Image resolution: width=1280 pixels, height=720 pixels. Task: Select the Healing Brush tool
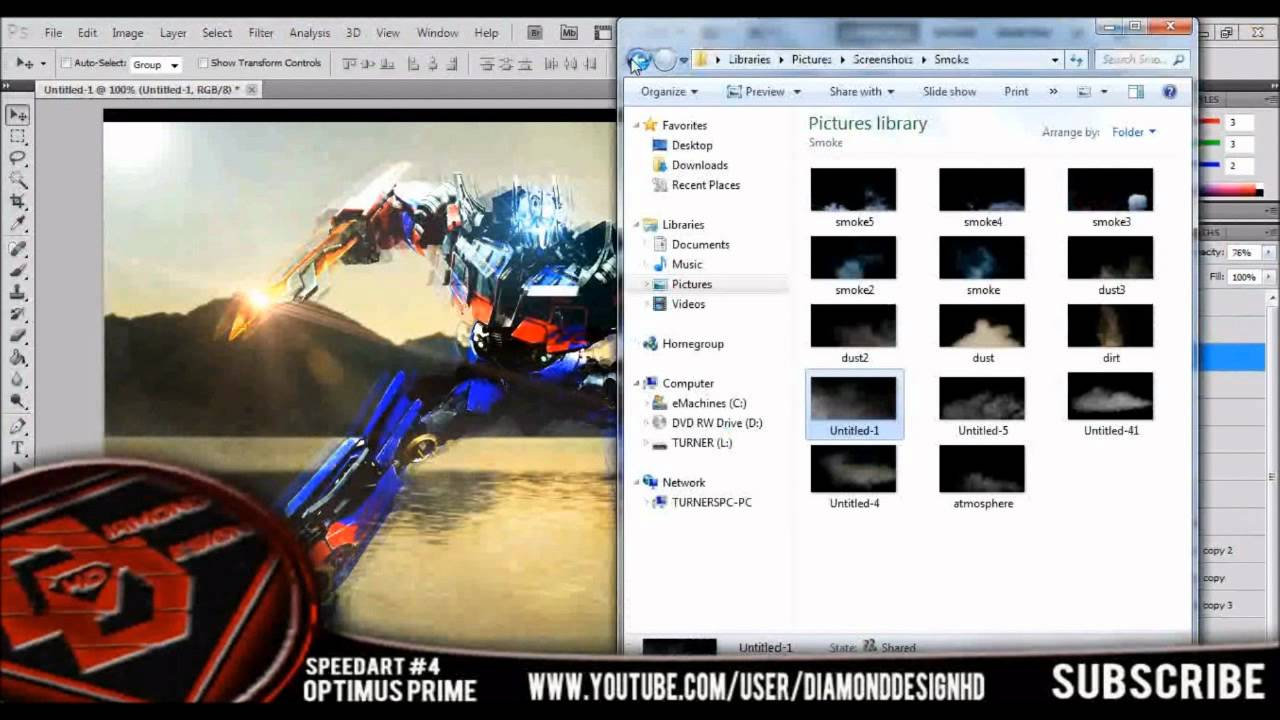(x=18, y=249)
